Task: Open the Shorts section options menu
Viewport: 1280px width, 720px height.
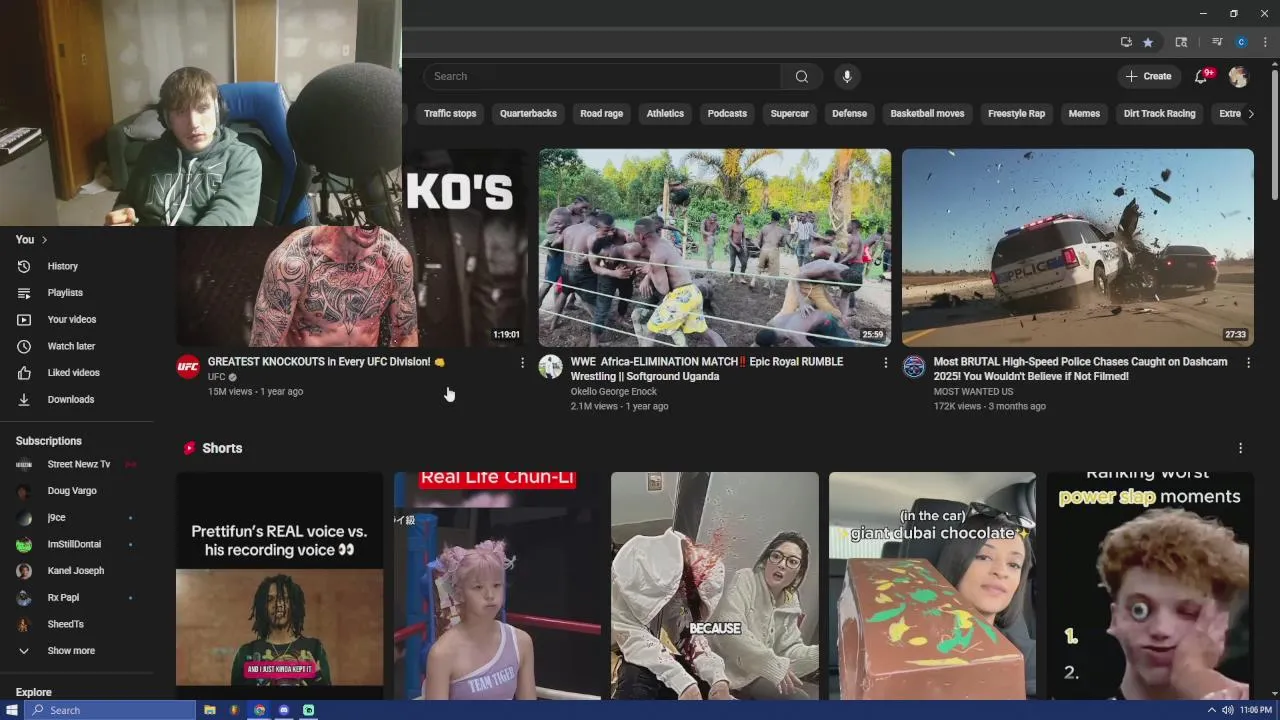Action: pos(1240,448)
